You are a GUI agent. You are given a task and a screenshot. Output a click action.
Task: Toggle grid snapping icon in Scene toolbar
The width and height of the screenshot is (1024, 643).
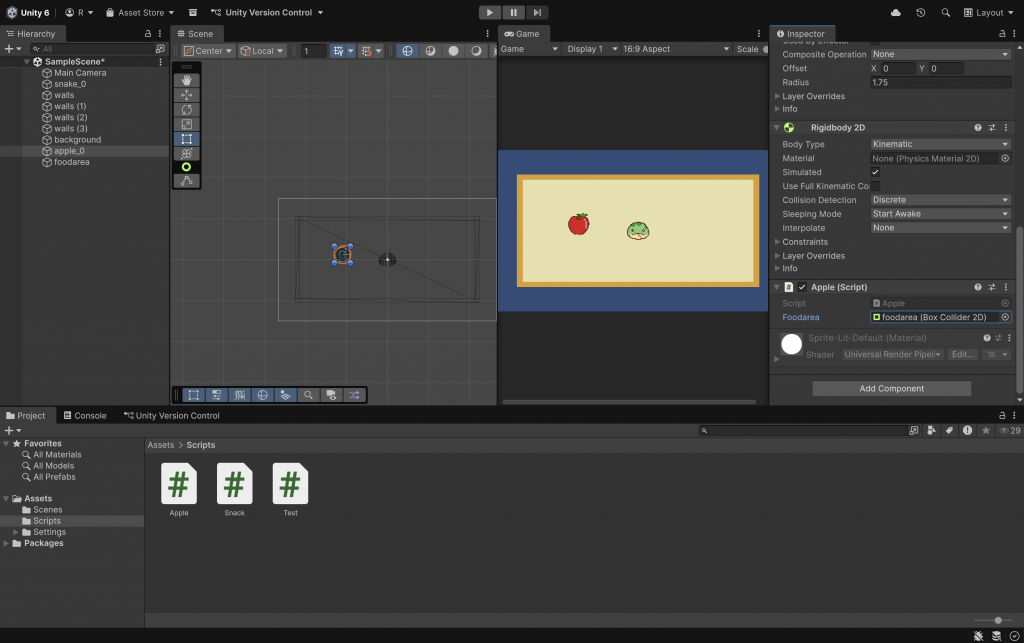366,51
